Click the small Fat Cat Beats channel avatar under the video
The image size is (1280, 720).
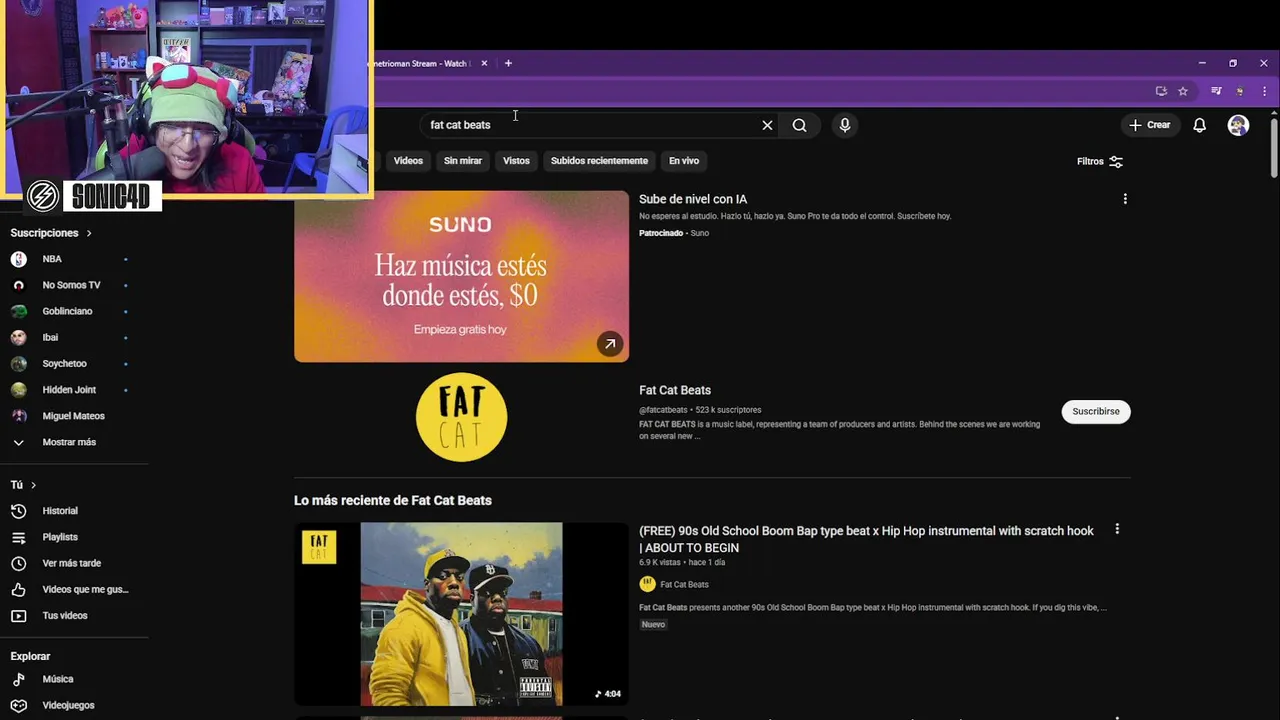pos(647,584)
